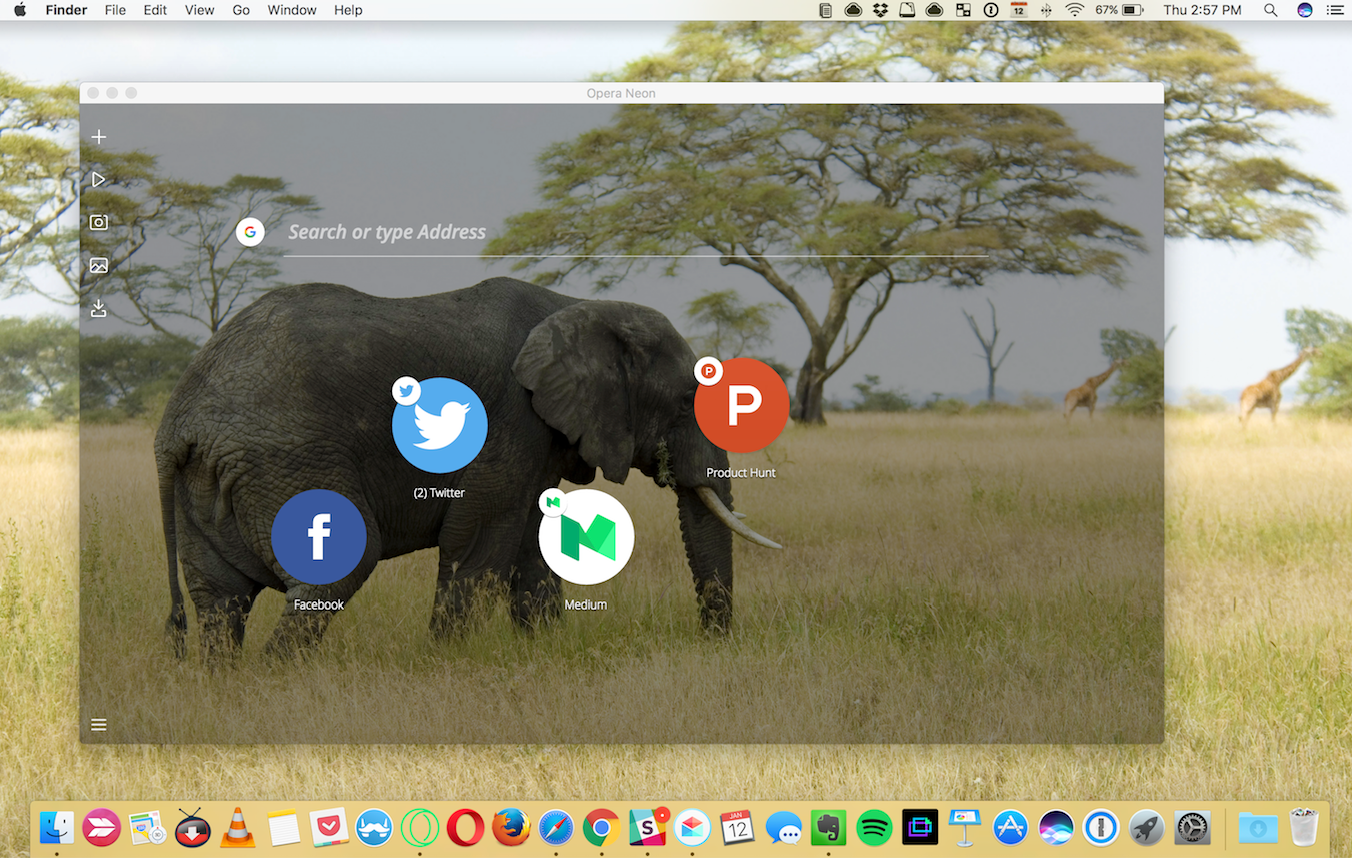The height and width of the screenshot is (858, 1352).
Task: Click the Search or type Address field
Action: point(636,232)
